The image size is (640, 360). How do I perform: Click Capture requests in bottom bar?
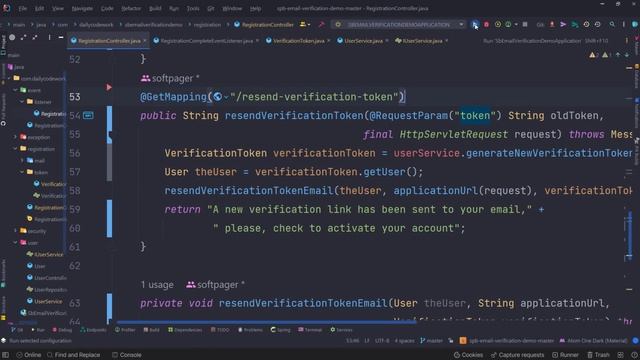click(517, 355)
